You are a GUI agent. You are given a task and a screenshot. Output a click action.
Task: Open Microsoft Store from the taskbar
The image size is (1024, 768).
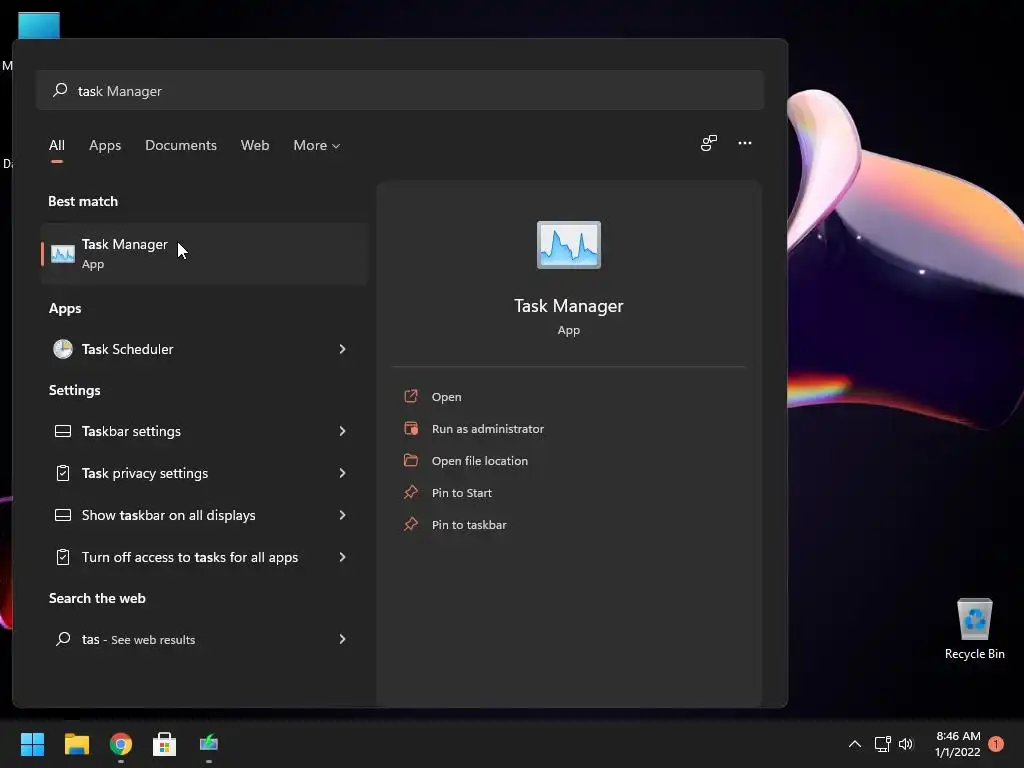(x=165, y=744)
